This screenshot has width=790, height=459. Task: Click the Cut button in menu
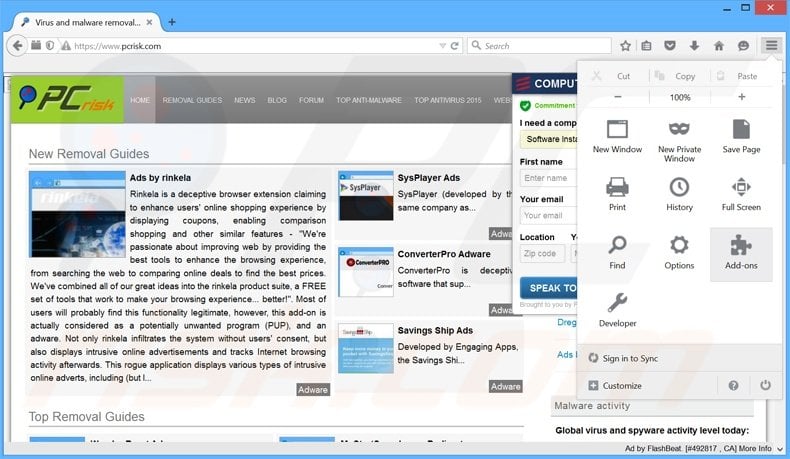coord(618,76)
